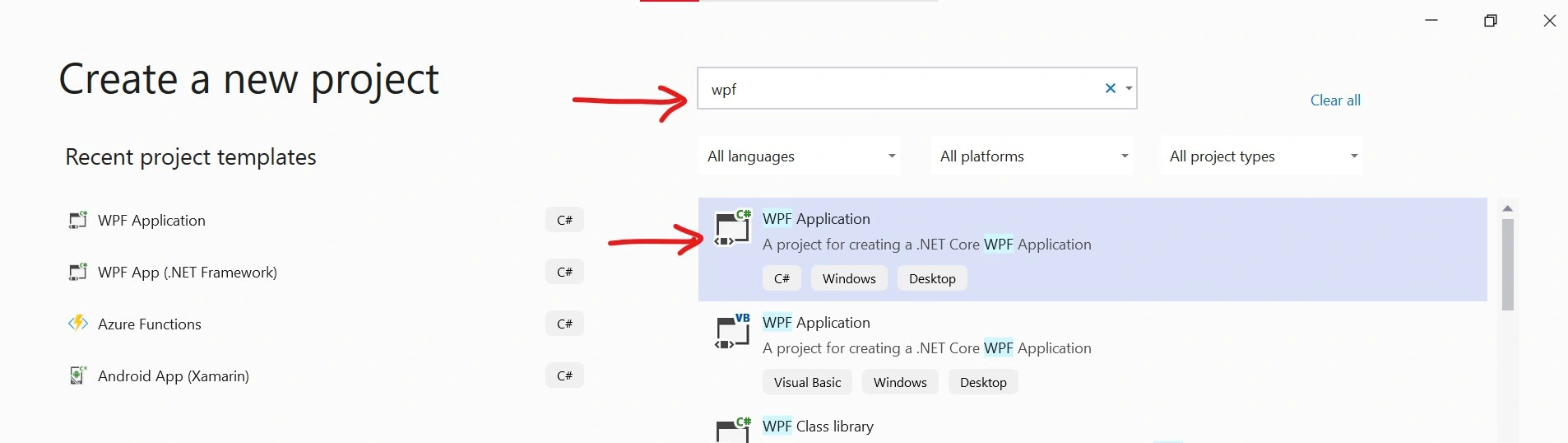Click inside the wpf search field

898,89
